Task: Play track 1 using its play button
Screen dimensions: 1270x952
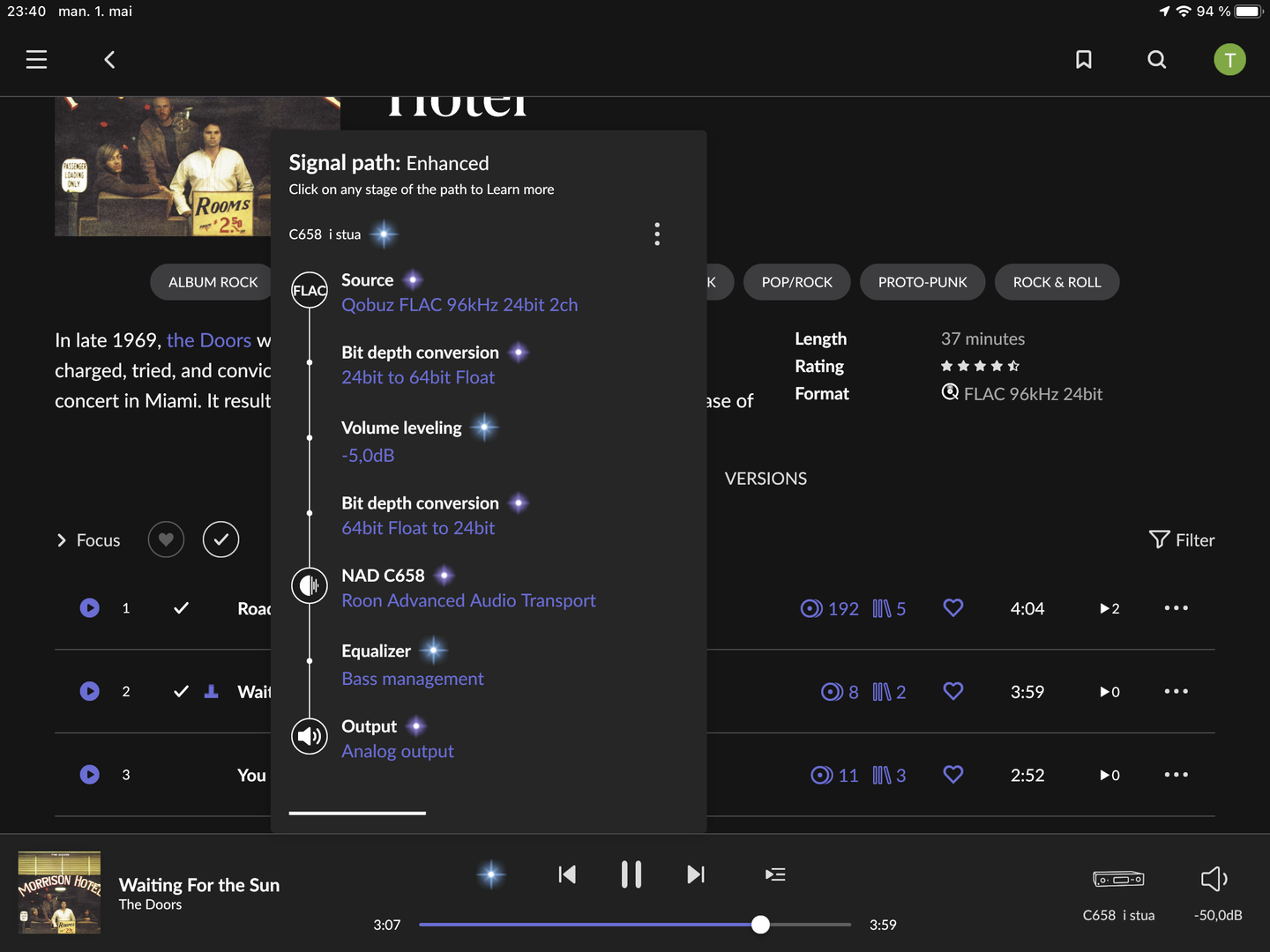Action: 90,608
